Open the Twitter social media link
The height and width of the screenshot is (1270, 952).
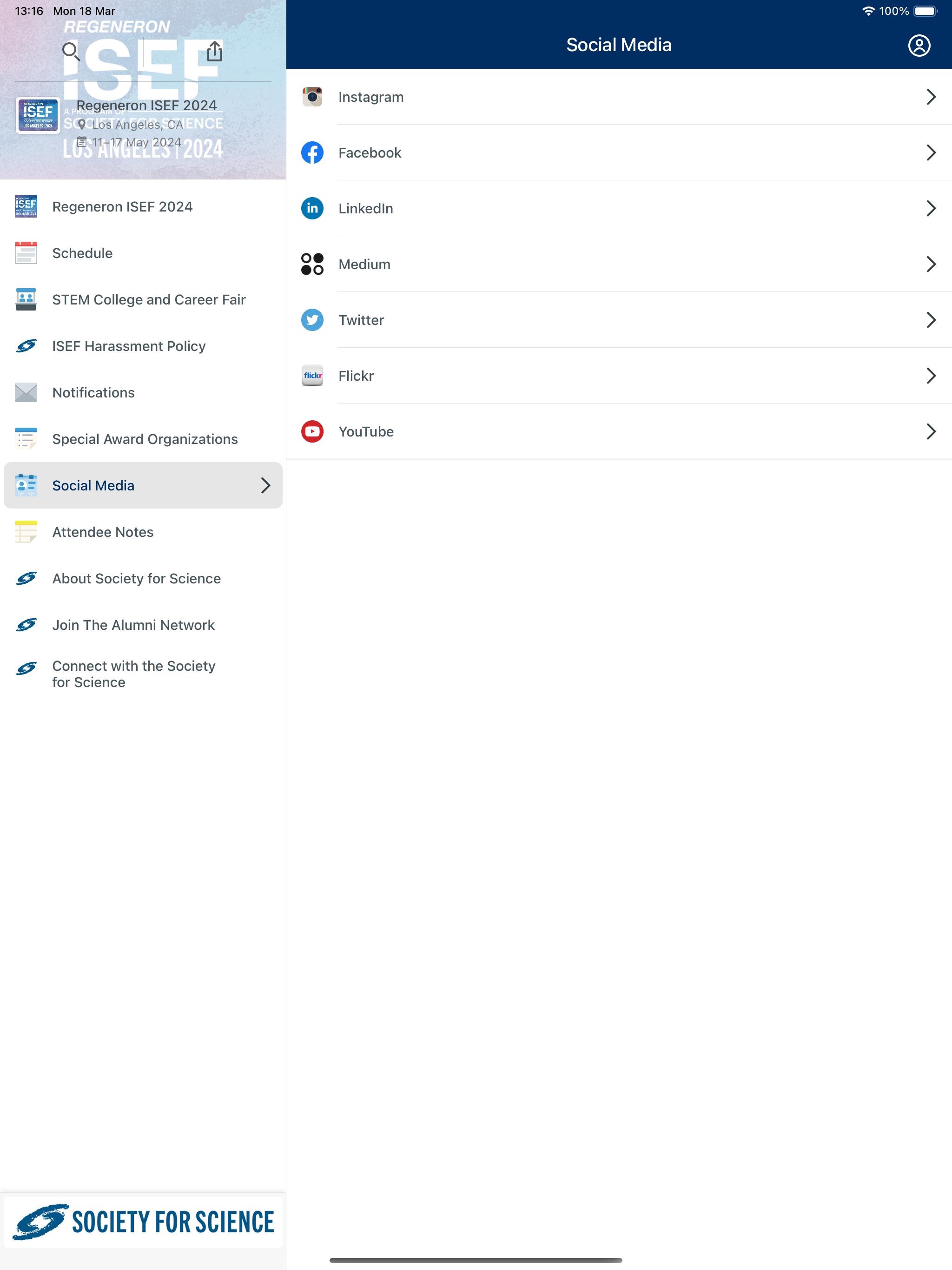(619, 320)
